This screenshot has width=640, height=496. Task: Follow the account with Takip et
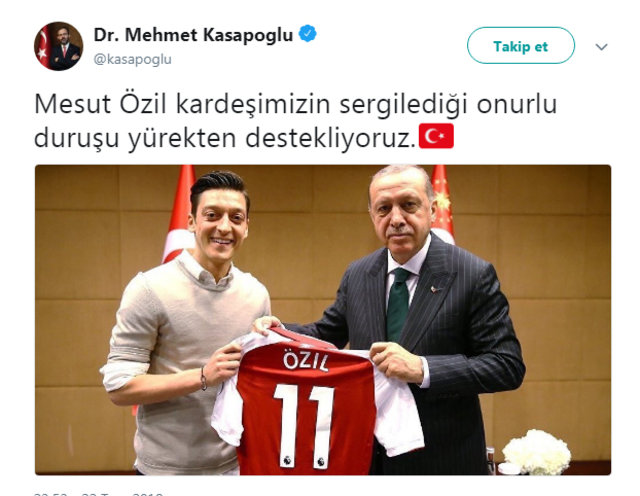pyautogui.click(x=521, y=45)
